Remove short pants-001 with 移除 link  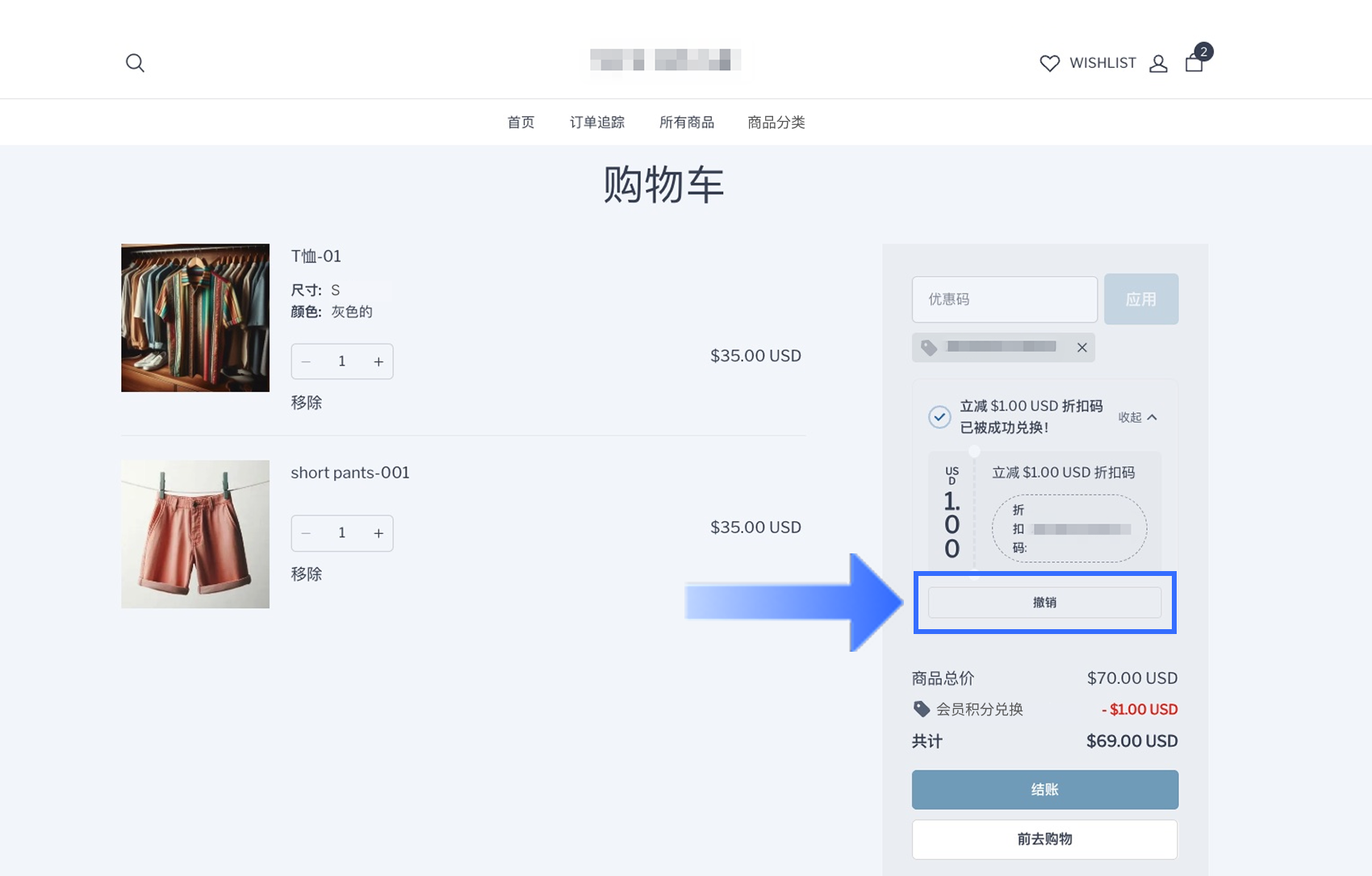(x=307, y=574)
